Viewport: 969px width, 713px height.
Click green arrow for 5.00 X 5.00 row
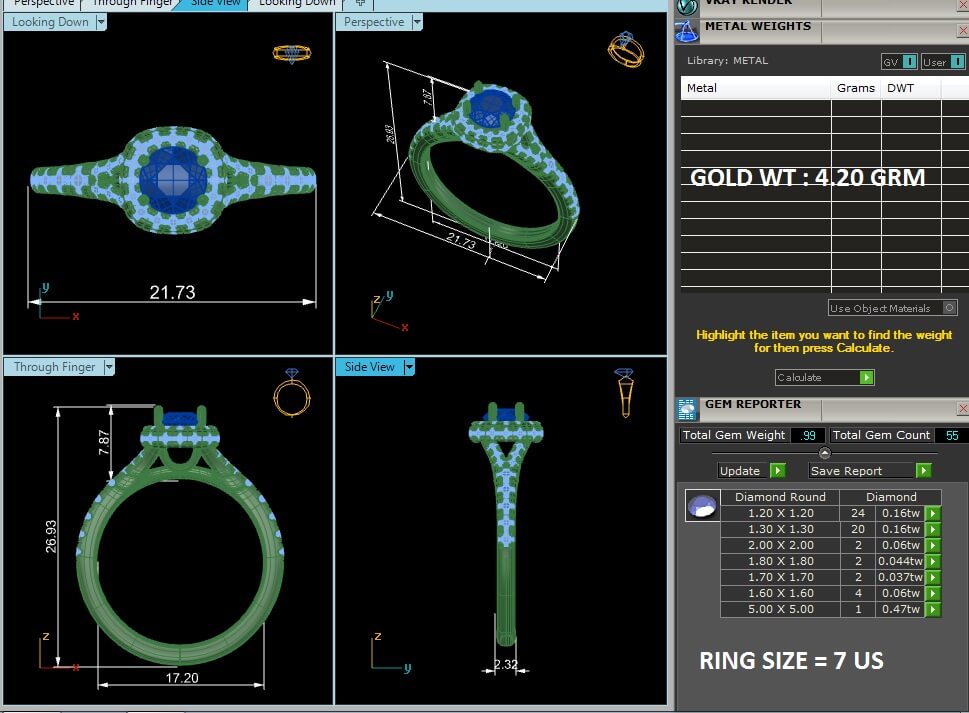pyautogui.click(x=933, y=609)
